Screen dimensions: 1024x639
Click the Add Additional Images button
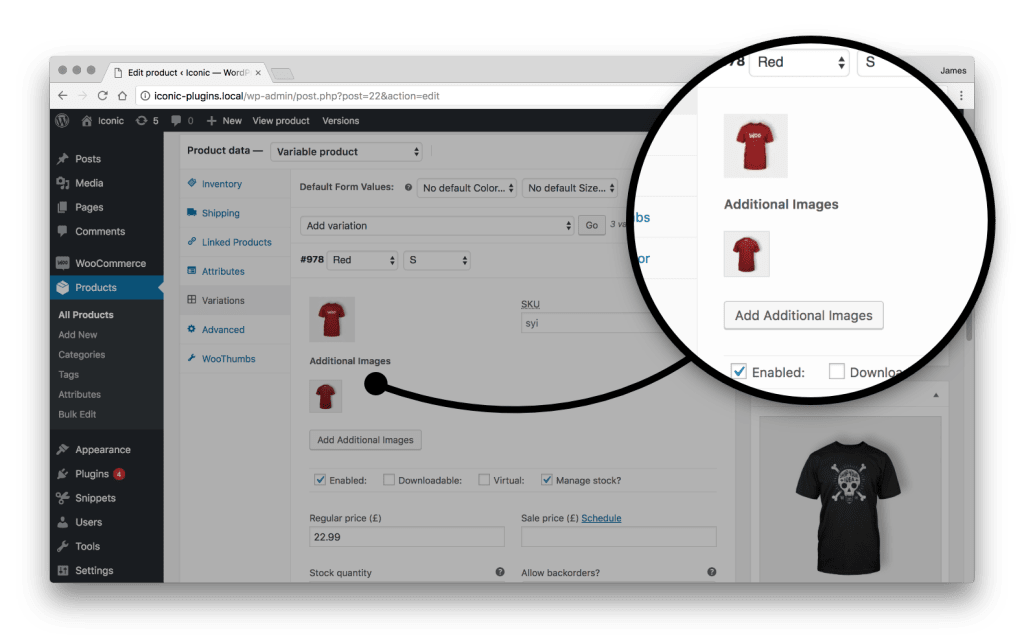(365, 440)
